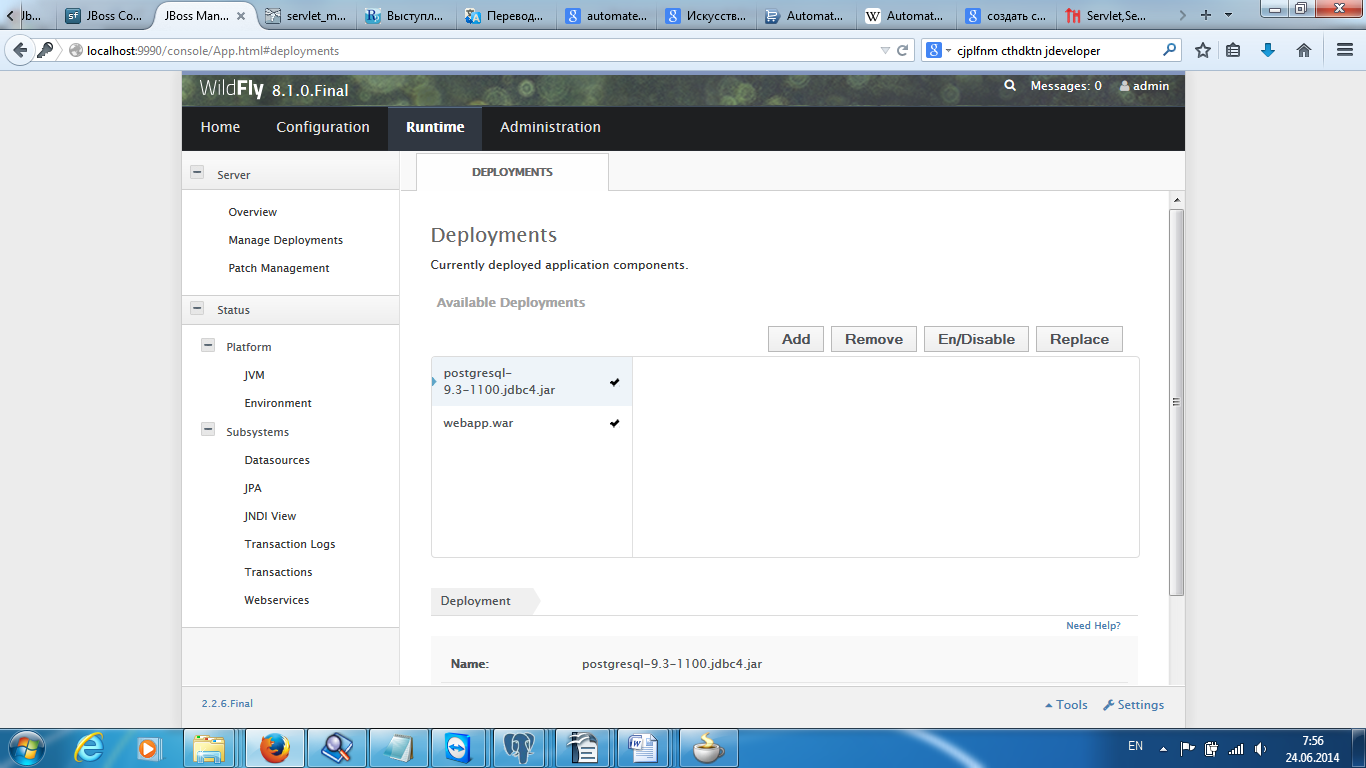Open TeamViewer from the taskbar
Viewport: 1366px width, 768px height.
pos(459,748)
